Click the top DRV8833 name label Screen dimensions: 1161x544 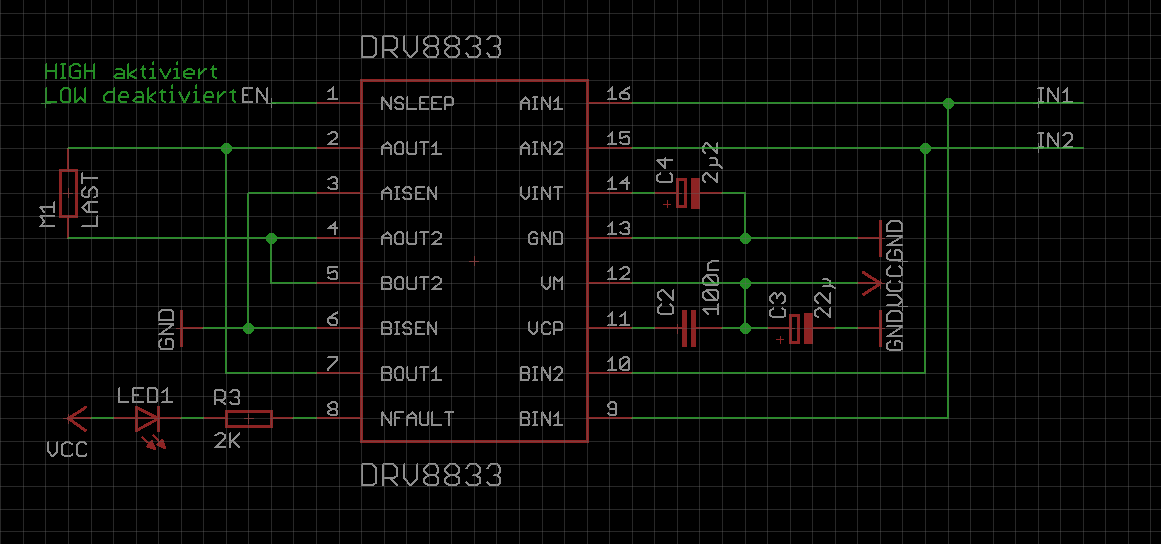click(431, 48)
